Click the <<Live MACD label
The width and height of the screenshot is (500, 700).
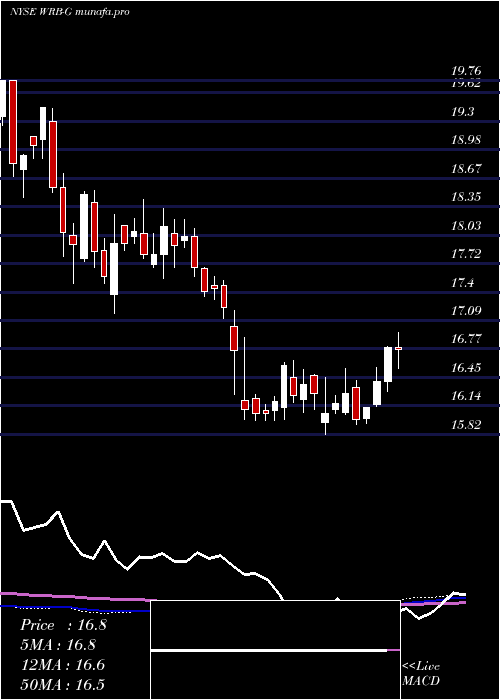point(421,673)
